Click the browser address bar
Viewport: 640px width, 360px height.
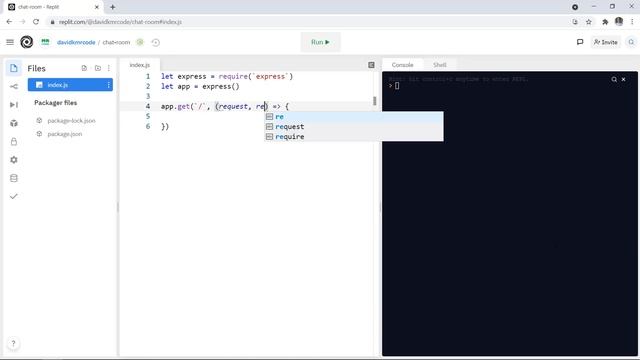306,22
